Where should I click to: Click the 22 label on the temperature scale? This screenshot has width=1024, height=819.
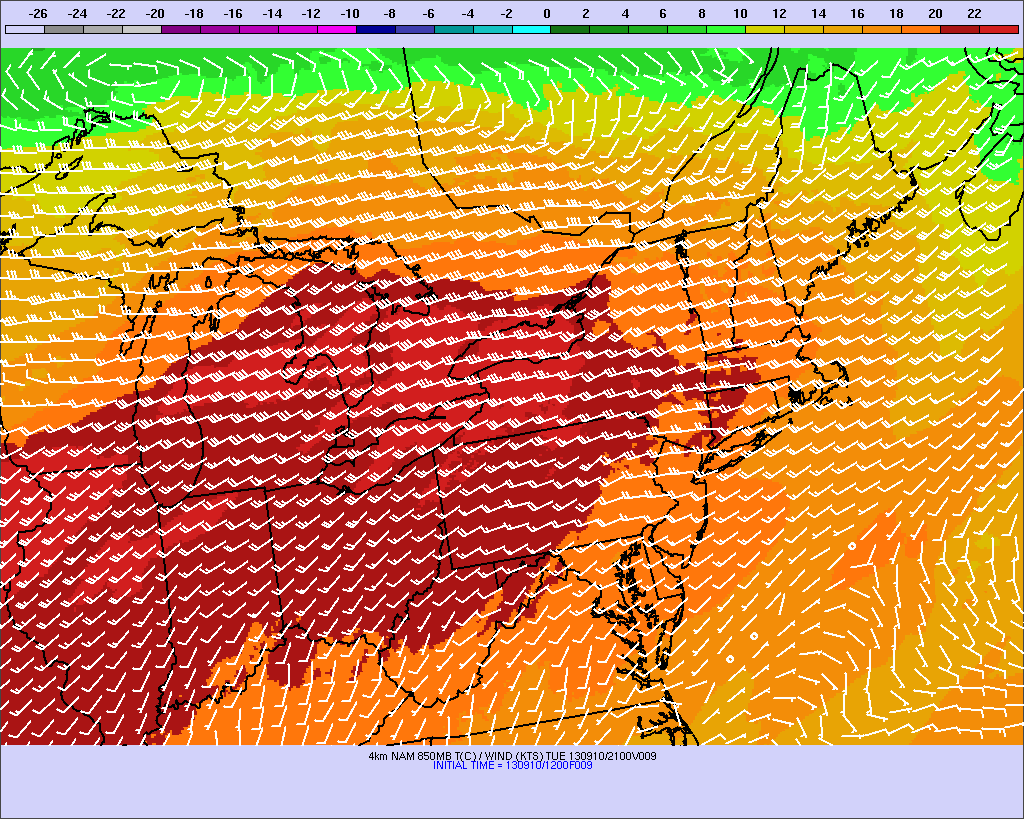tap(974, 14)
